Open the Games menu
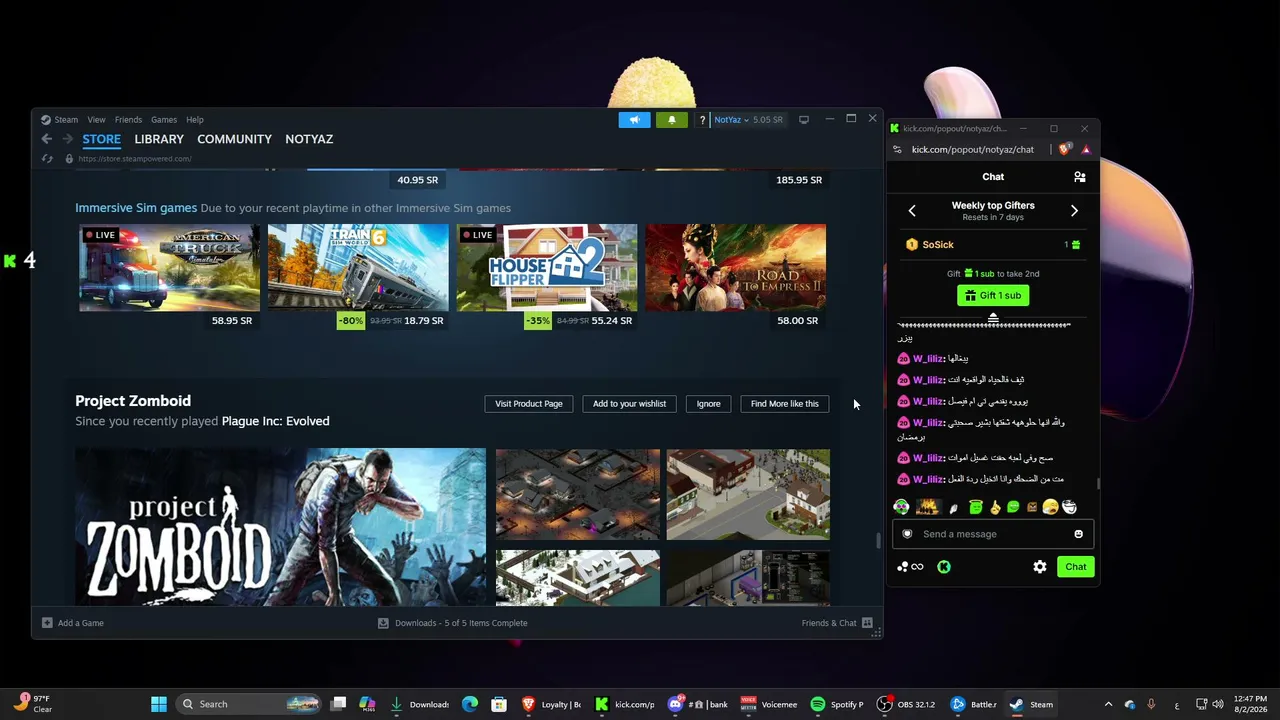 pyautogui.click(x=164, y=120)
